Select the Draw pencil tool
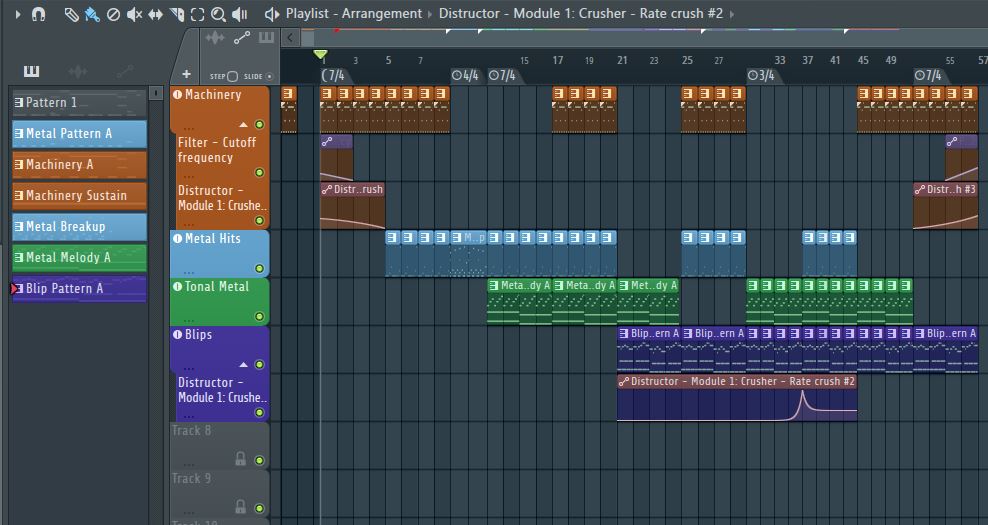Screen dimensions: 988x525 [x=71, y=14]
